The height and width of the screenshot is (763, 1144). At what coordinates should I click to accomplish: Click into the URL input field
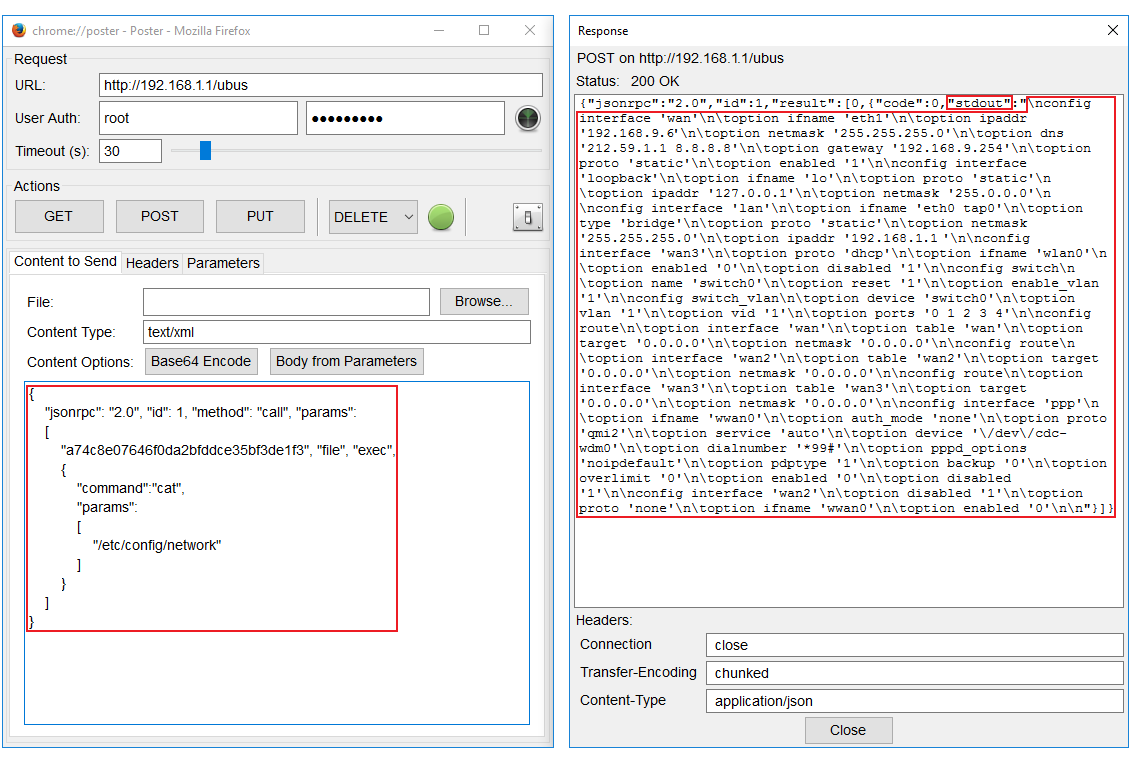(x=320, y=85)
